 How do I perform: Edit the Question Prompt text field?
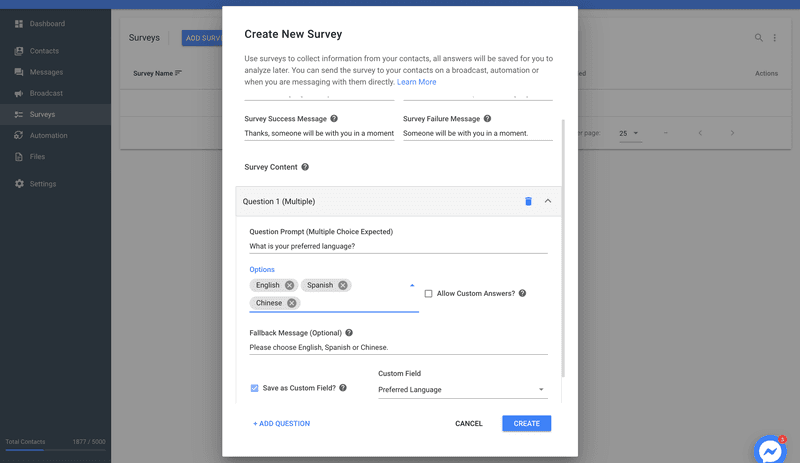(398, 246)
